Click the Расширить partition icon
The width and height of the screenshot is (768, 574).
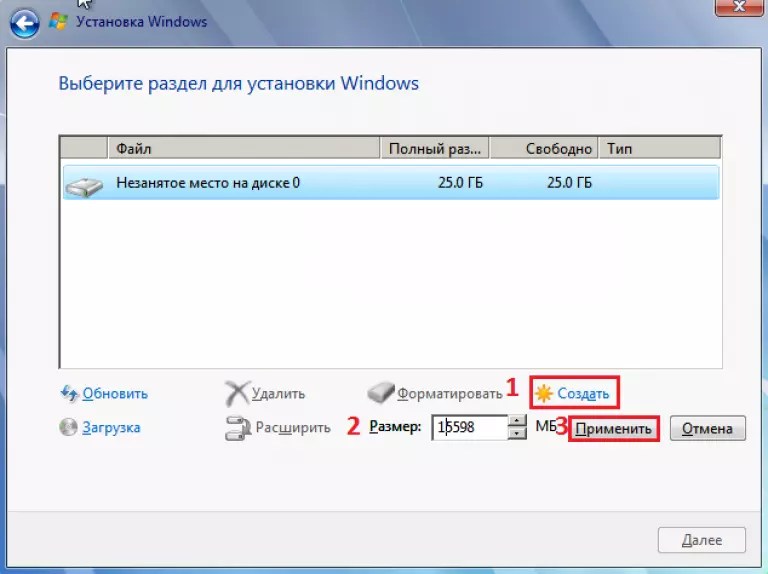[238, 428]
